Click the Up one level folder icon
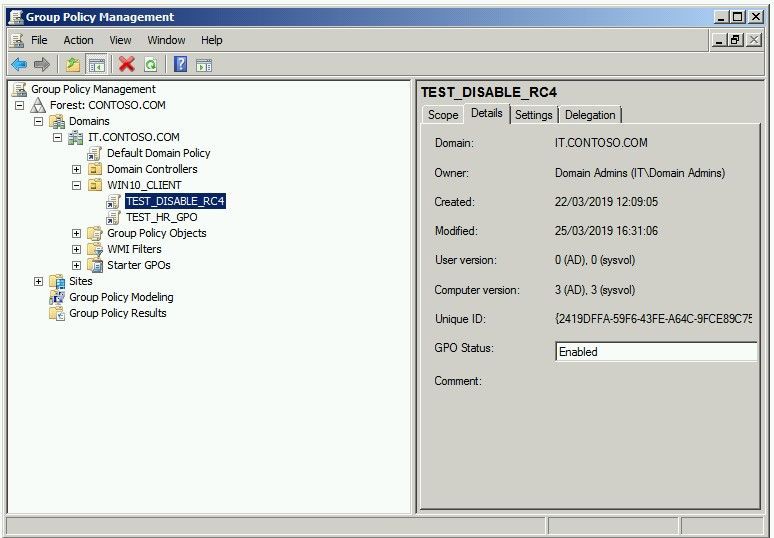 (74, 64)
